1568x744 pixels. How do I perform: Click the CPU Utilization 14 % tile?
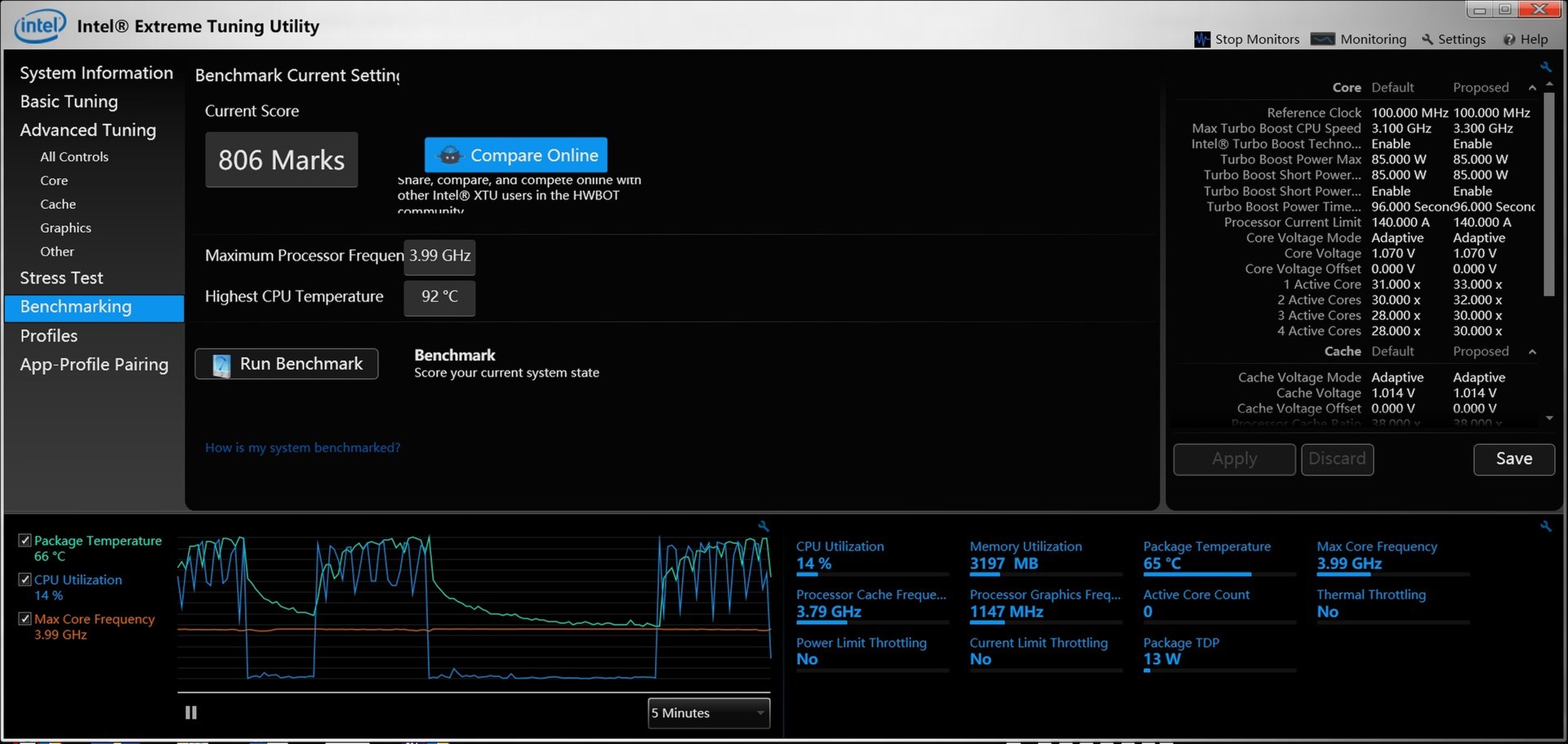pyautogui.click(x=872, y=556)
